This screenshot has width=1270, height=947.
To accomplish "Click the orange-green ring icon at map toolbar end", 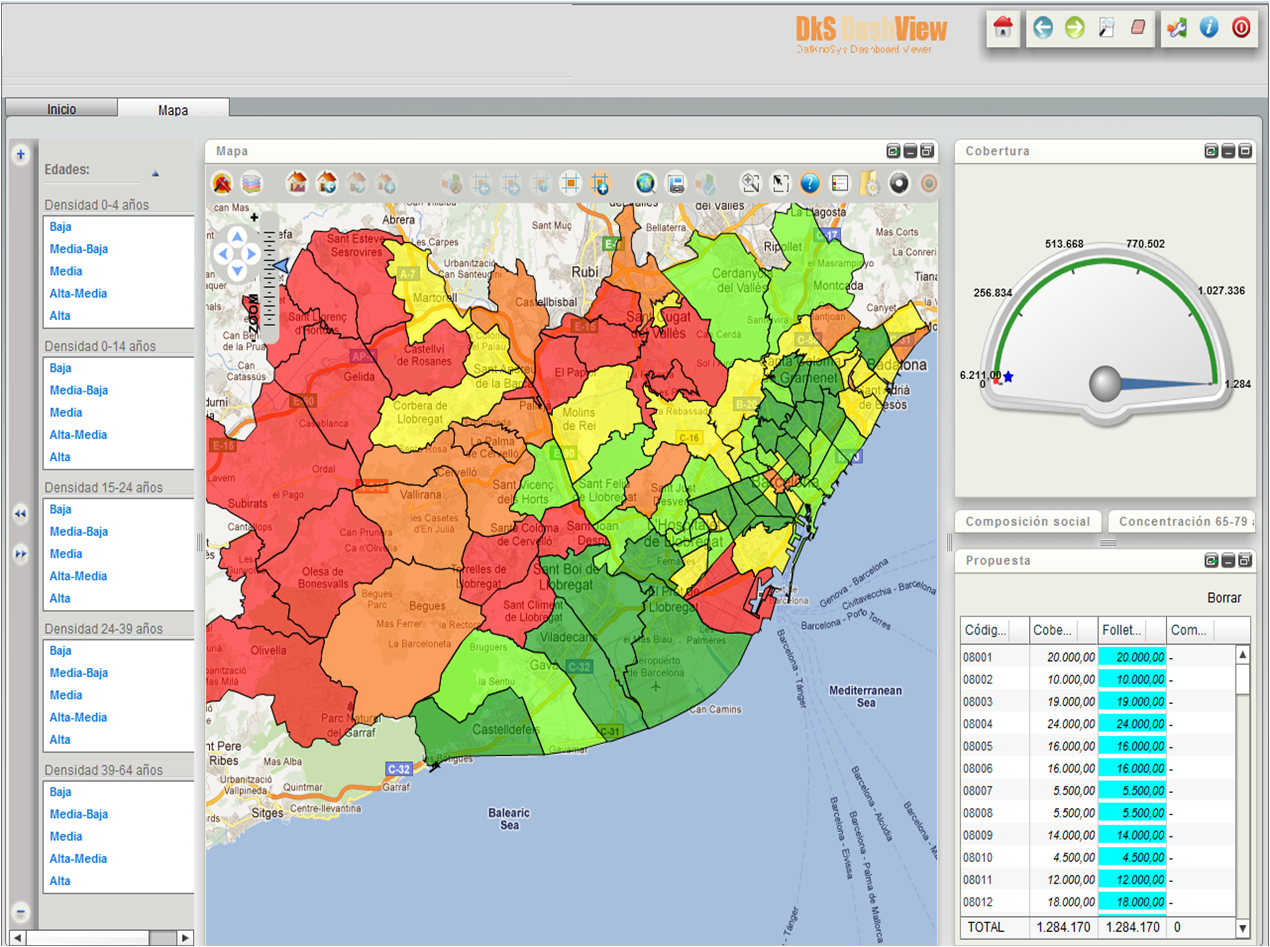I will 929,183.
